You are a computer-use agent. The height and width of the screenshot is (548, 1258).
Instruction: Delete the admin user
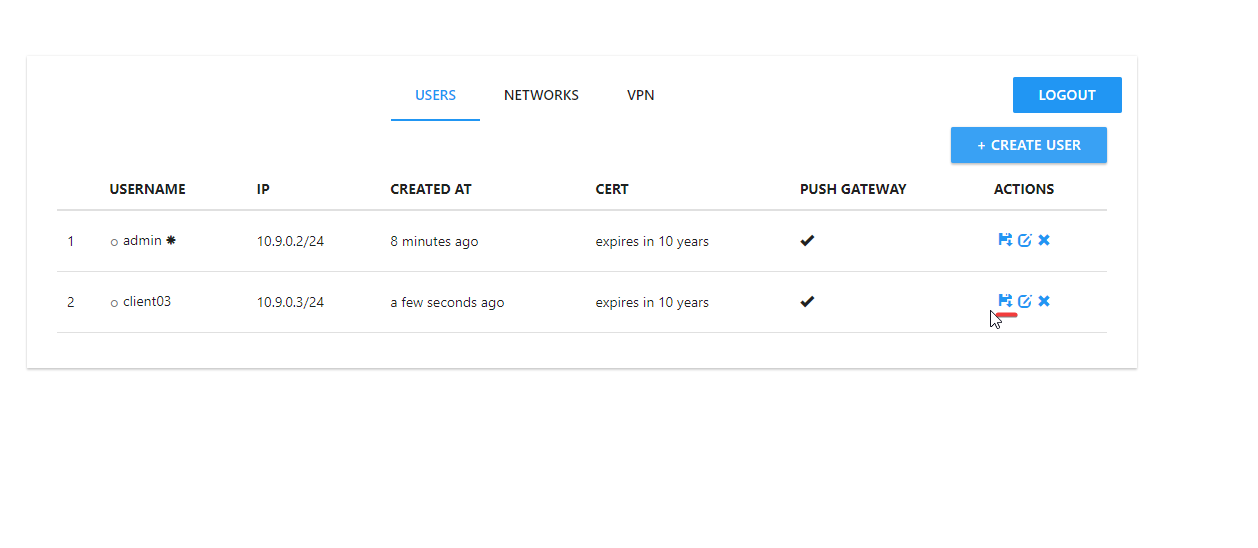coord(1044,240)
